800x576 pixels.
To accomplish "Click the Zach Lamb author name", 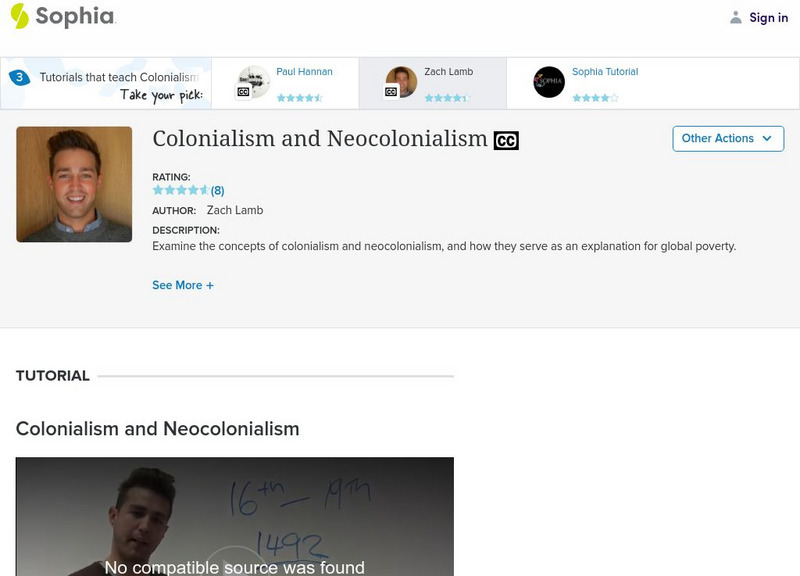I will [x=235, y=210].
